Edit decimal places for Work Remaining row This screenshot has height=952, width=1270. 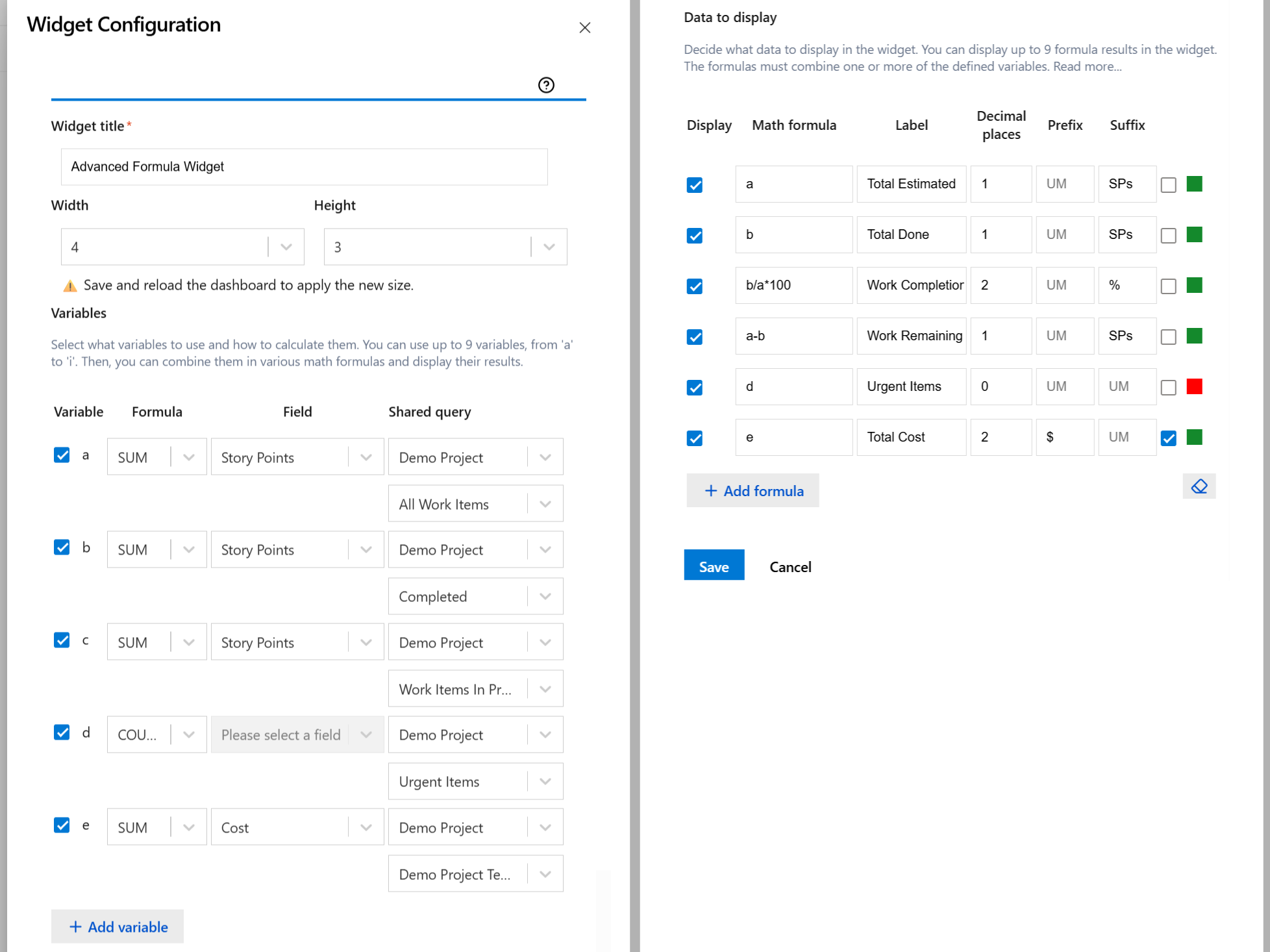[1001, 336]
